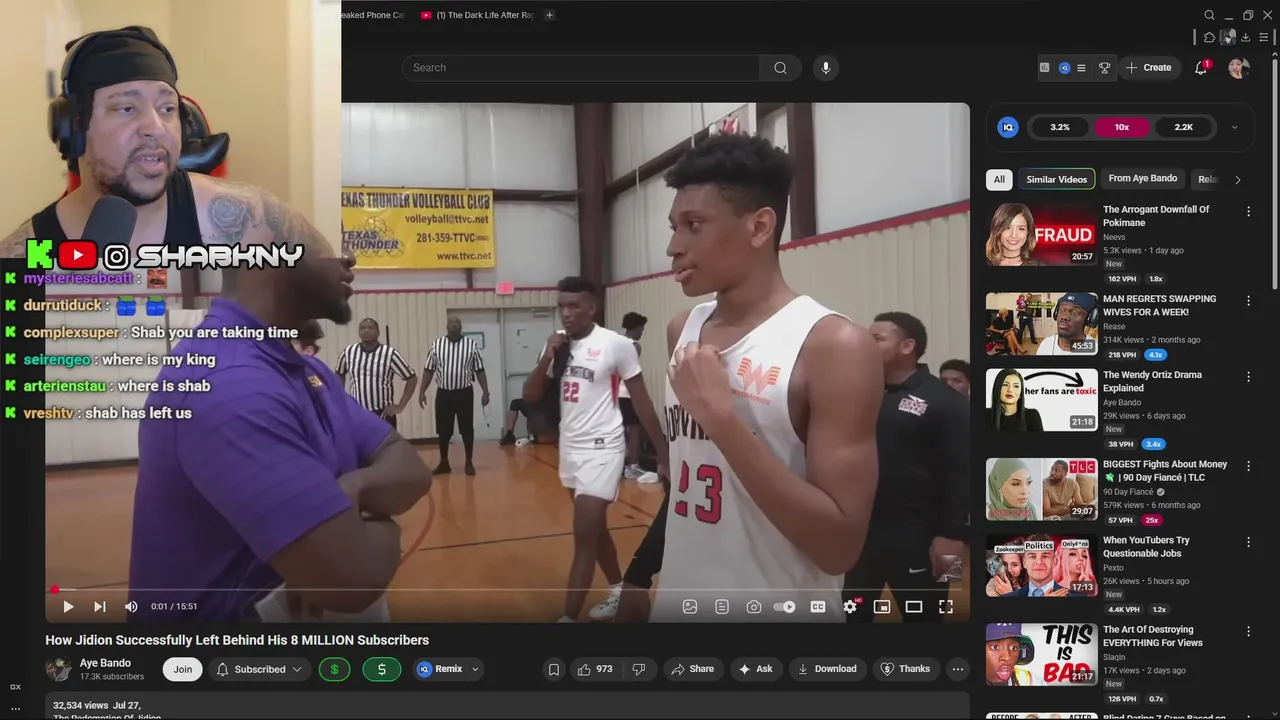Open browser settings sliders icon
Screen dimensions: 1280x720
click(x=1264, y=37)
